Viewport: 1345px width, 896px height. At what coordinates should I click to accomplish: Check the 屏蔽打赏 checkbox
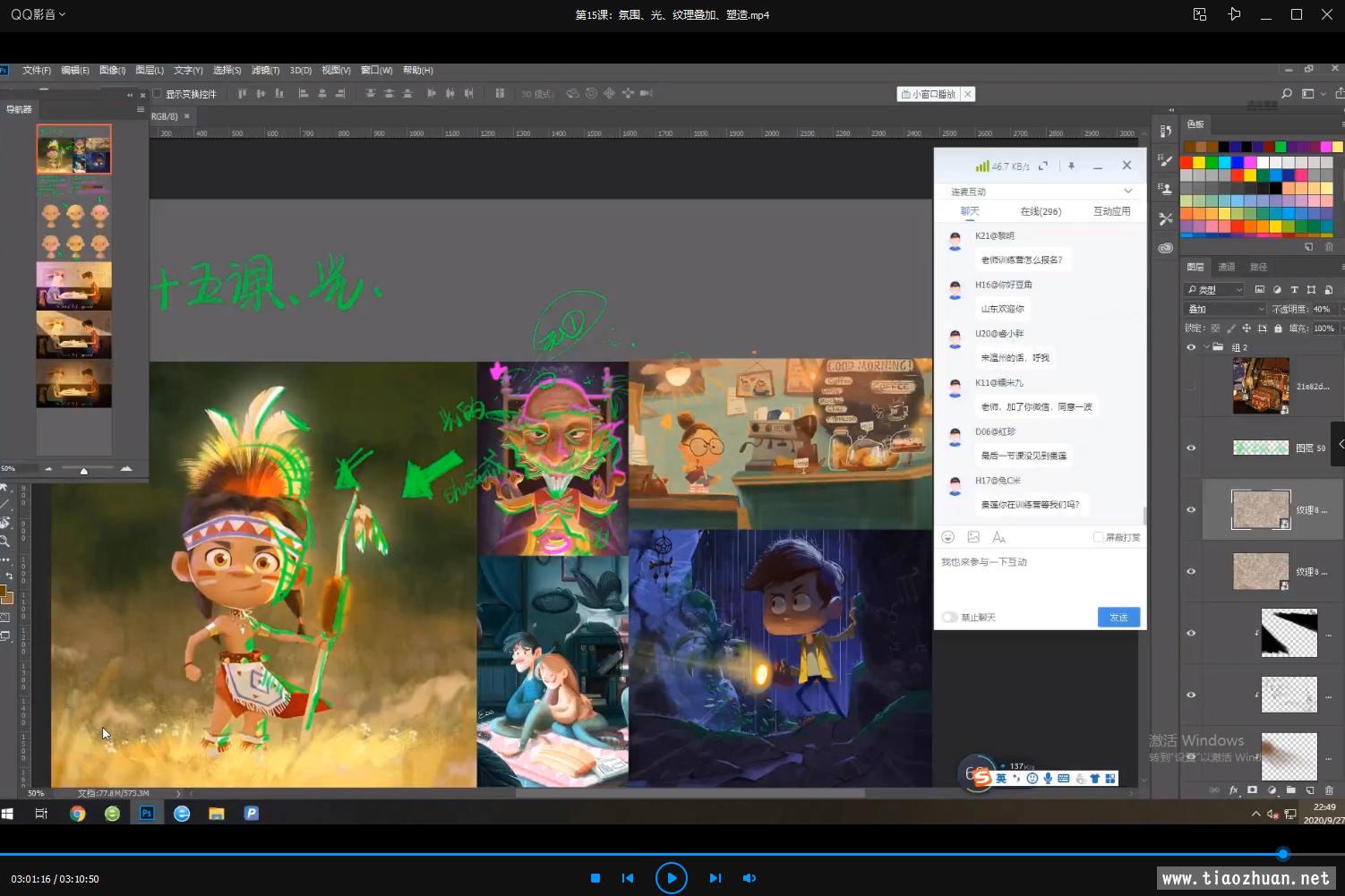pyautogui.click(x=1098, y=537)
